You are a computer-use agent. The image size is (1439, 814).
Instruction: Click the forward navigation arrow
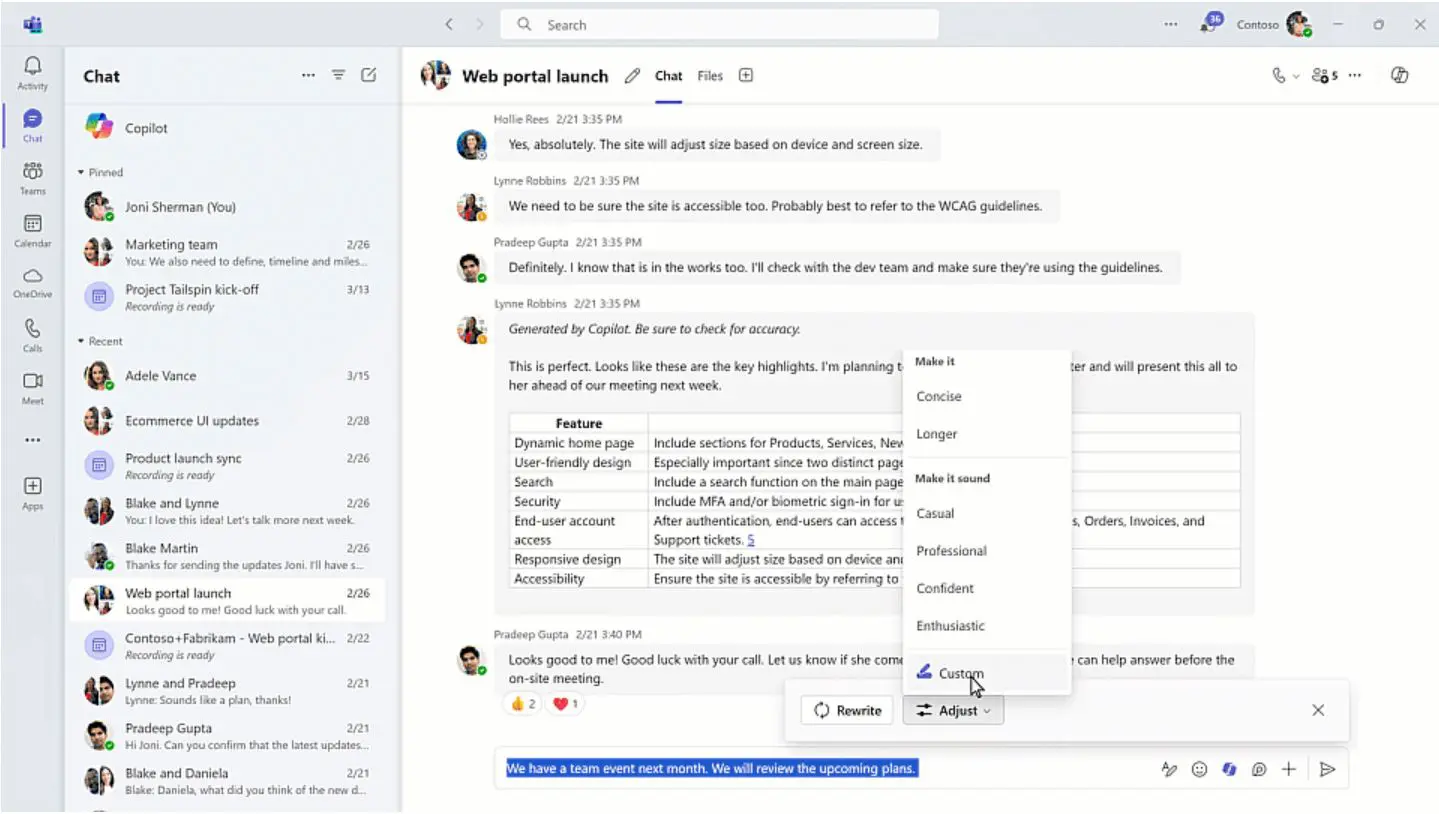coord(480,24)
